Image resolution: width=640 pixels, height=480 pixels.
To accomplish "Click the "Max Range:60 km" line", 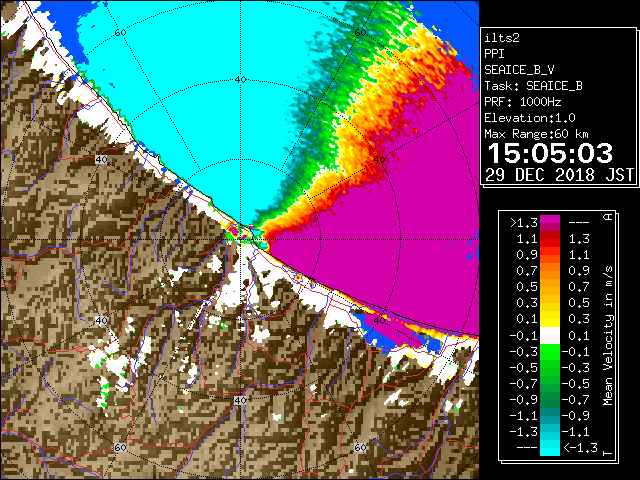I will click(x=536, y=134).
